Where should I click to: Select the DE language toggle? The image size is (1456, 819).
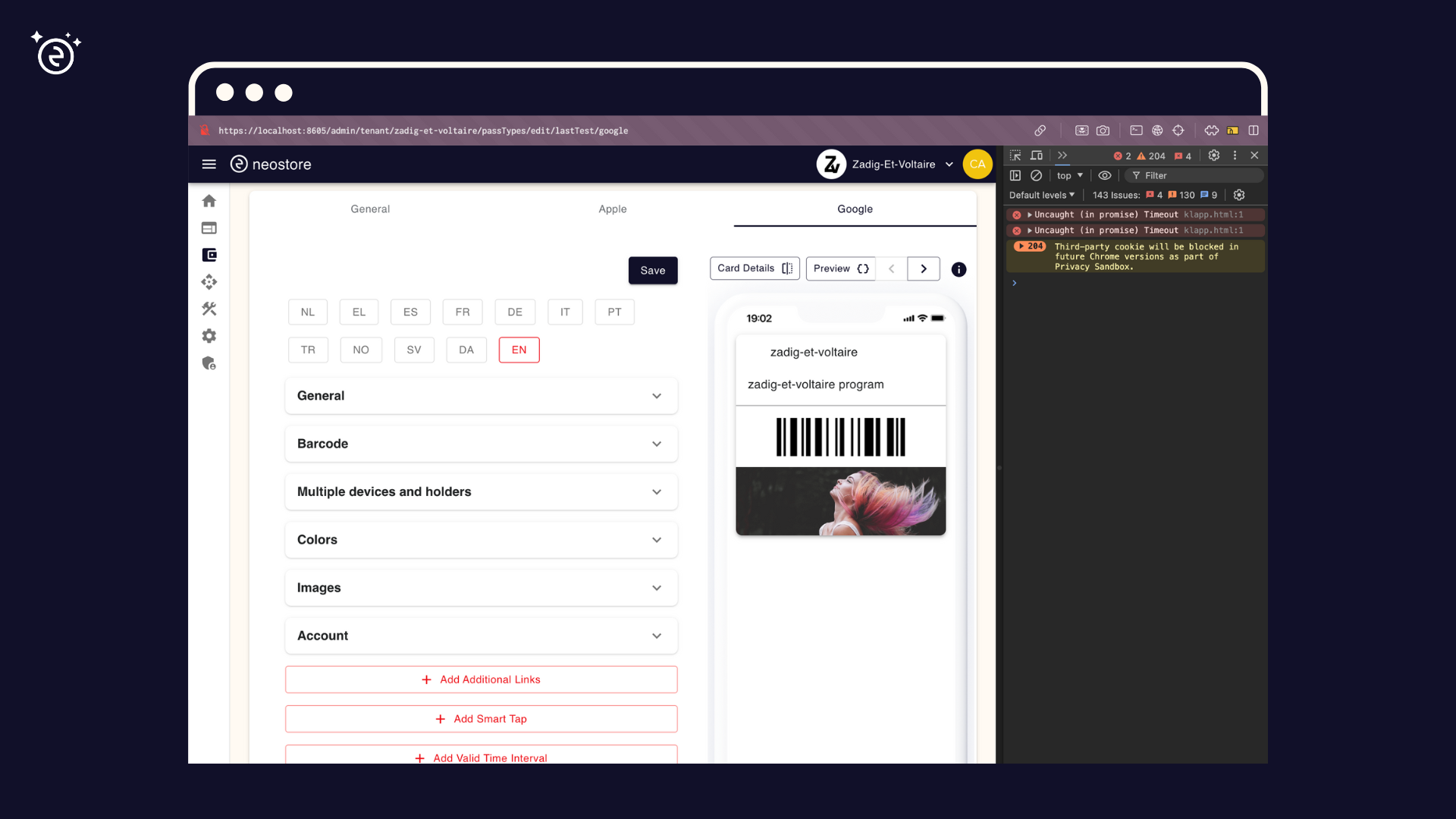[x=515, y=312]
